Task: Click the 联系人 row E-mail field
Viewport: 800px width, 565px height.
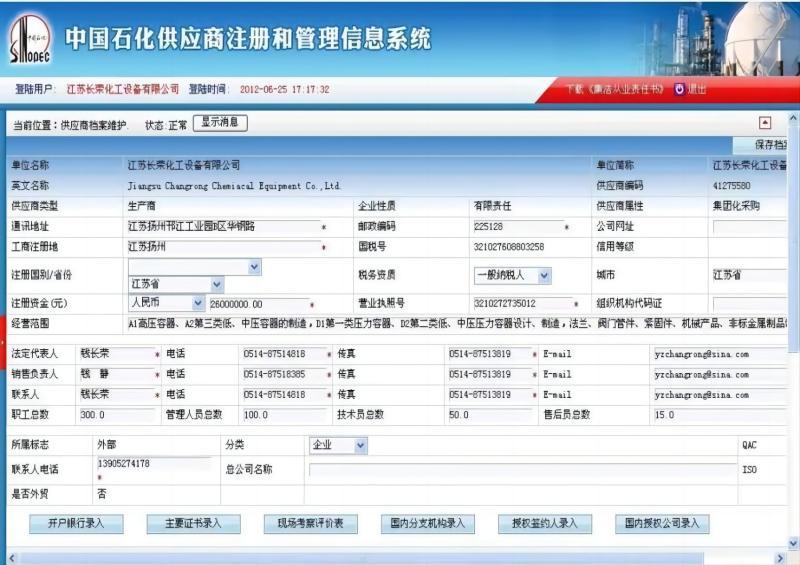Action: pyautogui.click(x=721, y=395)
